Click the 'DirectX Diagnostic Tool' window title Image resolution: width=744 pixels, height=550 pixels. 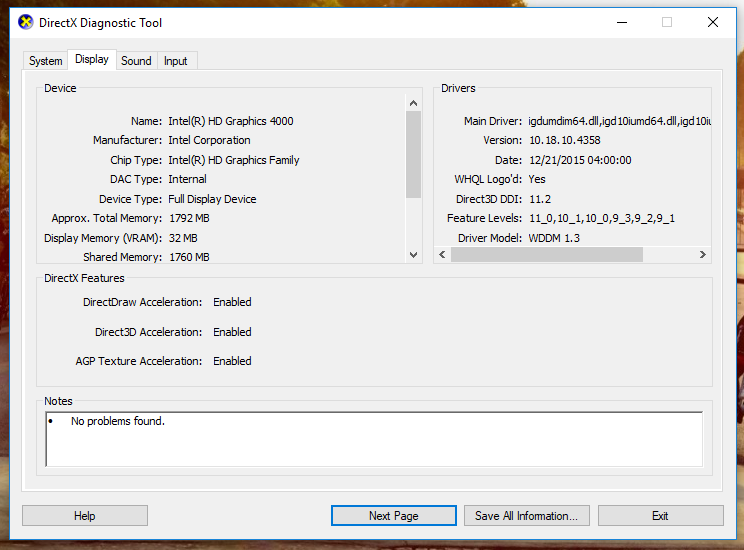point(100,23)
